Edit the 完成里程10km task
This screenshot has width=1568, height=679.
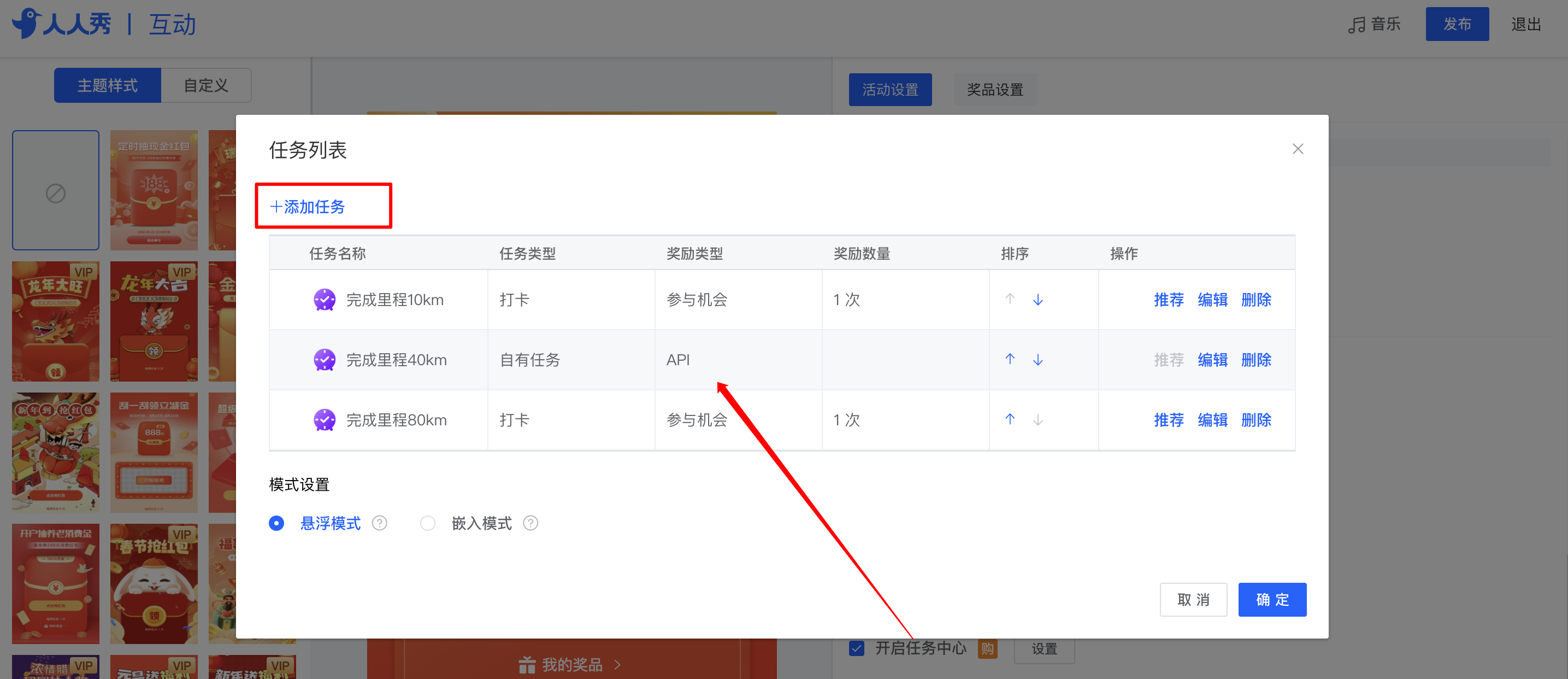[1212, 300]
